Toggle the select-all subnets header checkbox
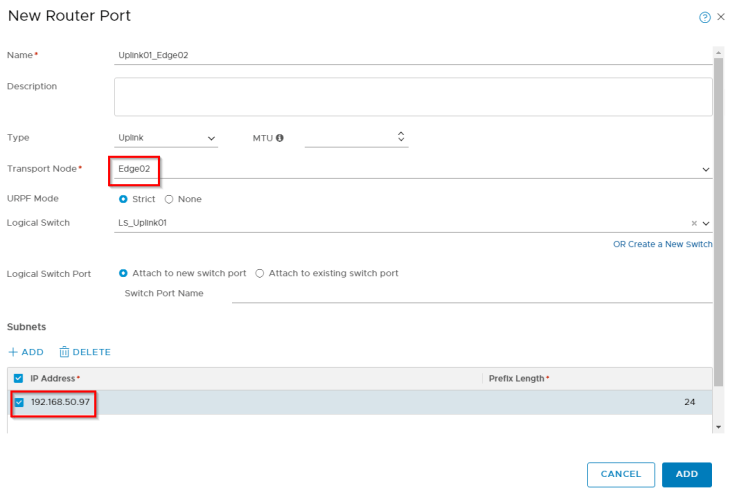 coord(19,379)
